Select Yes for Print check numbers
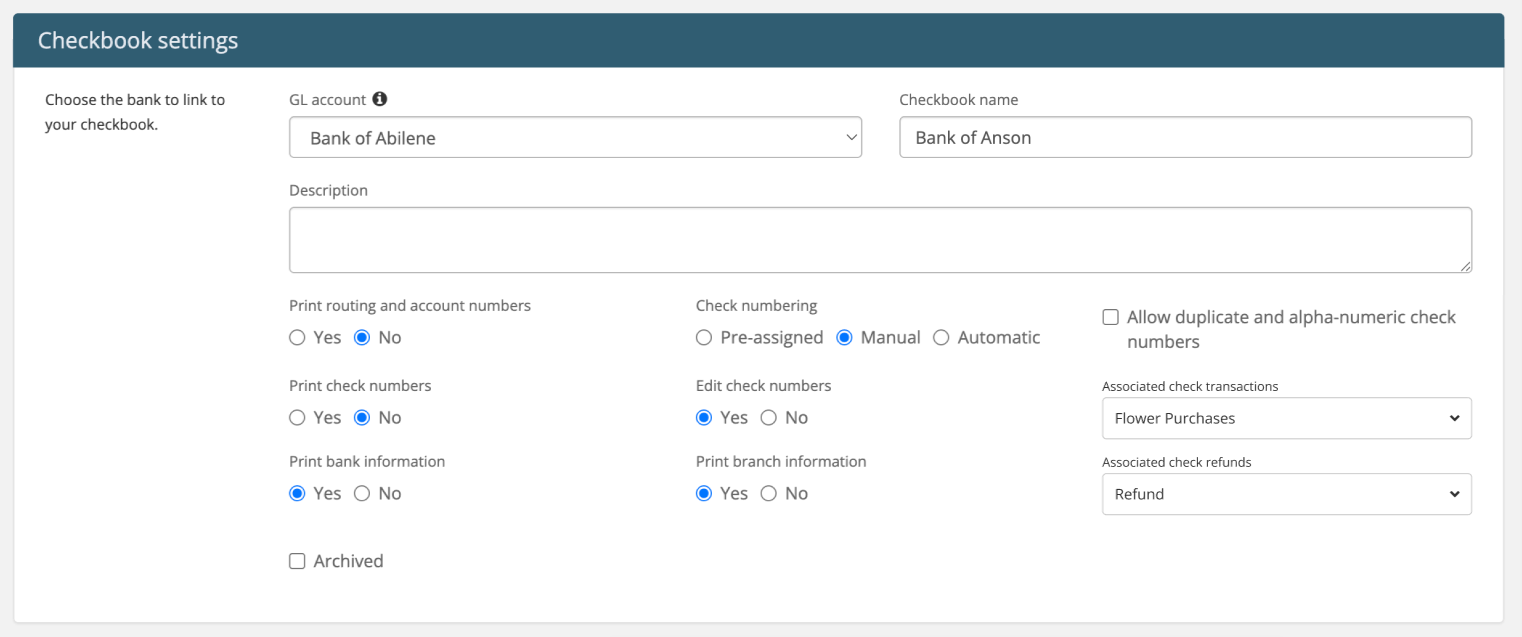The image size is (1522, 637). 297,418
